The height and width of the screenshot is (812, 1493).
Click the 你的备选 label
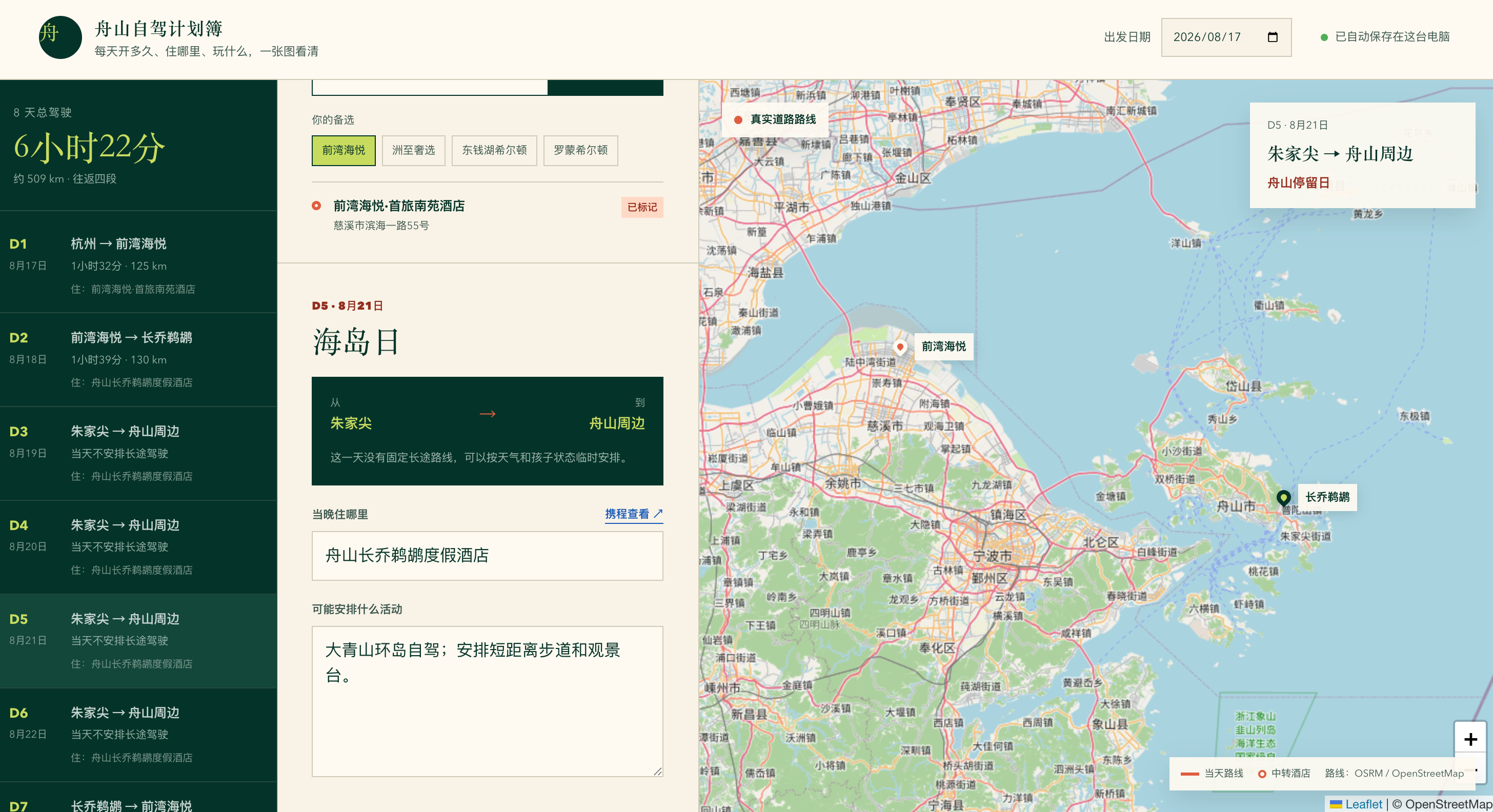click(x=333, y=120)
